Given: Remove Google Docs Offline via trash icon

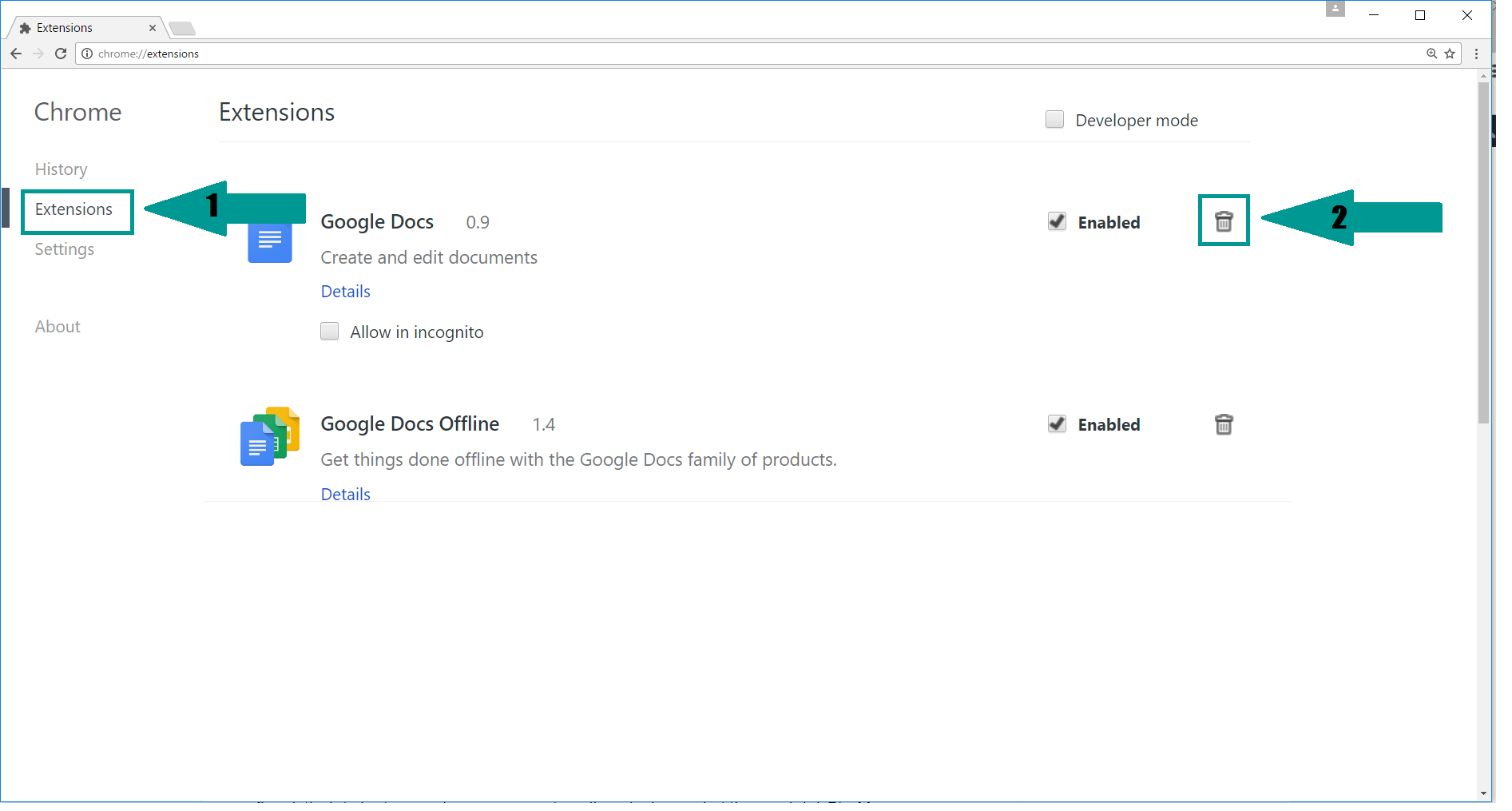Looking at the screenshot, I should [x=1223, y=424].
